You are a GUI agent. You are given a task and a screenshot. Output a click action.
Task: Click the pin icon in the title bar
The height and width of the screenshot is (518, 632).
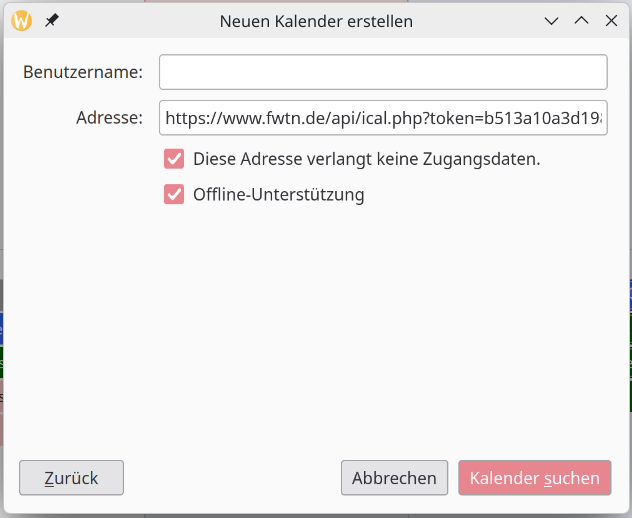coord(51,20)
